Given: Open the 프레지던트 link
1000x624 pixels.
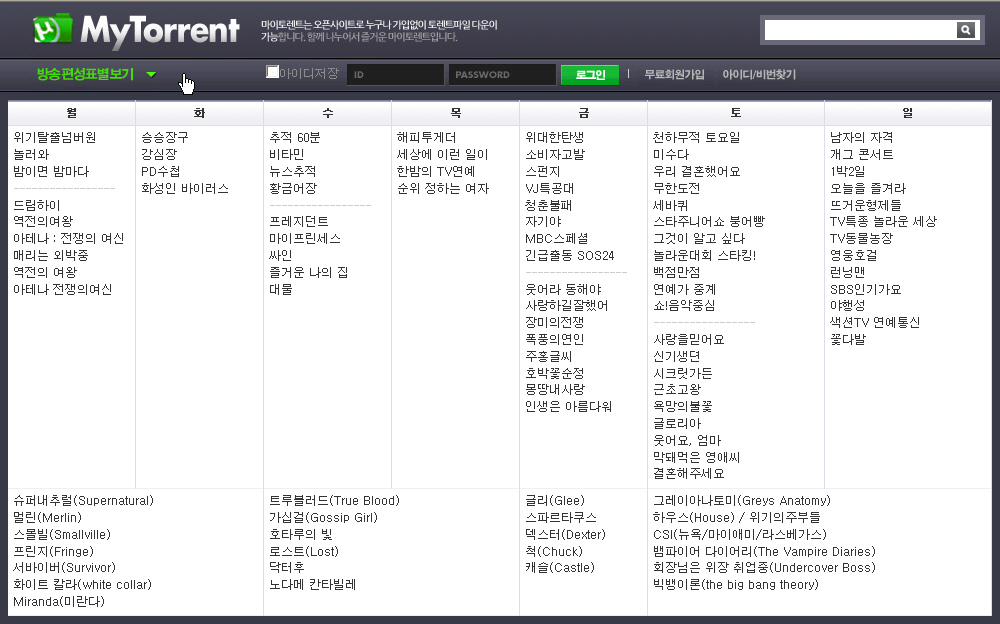Looking at the screenshot, I should [x=298, y=221].
